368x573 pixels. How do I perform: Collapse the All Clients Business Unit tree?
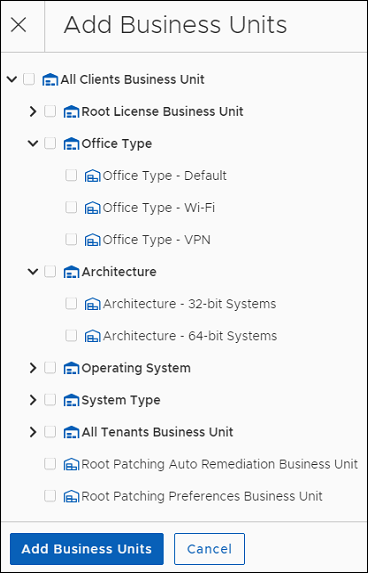pyautogui.click(x=12, y=79)
